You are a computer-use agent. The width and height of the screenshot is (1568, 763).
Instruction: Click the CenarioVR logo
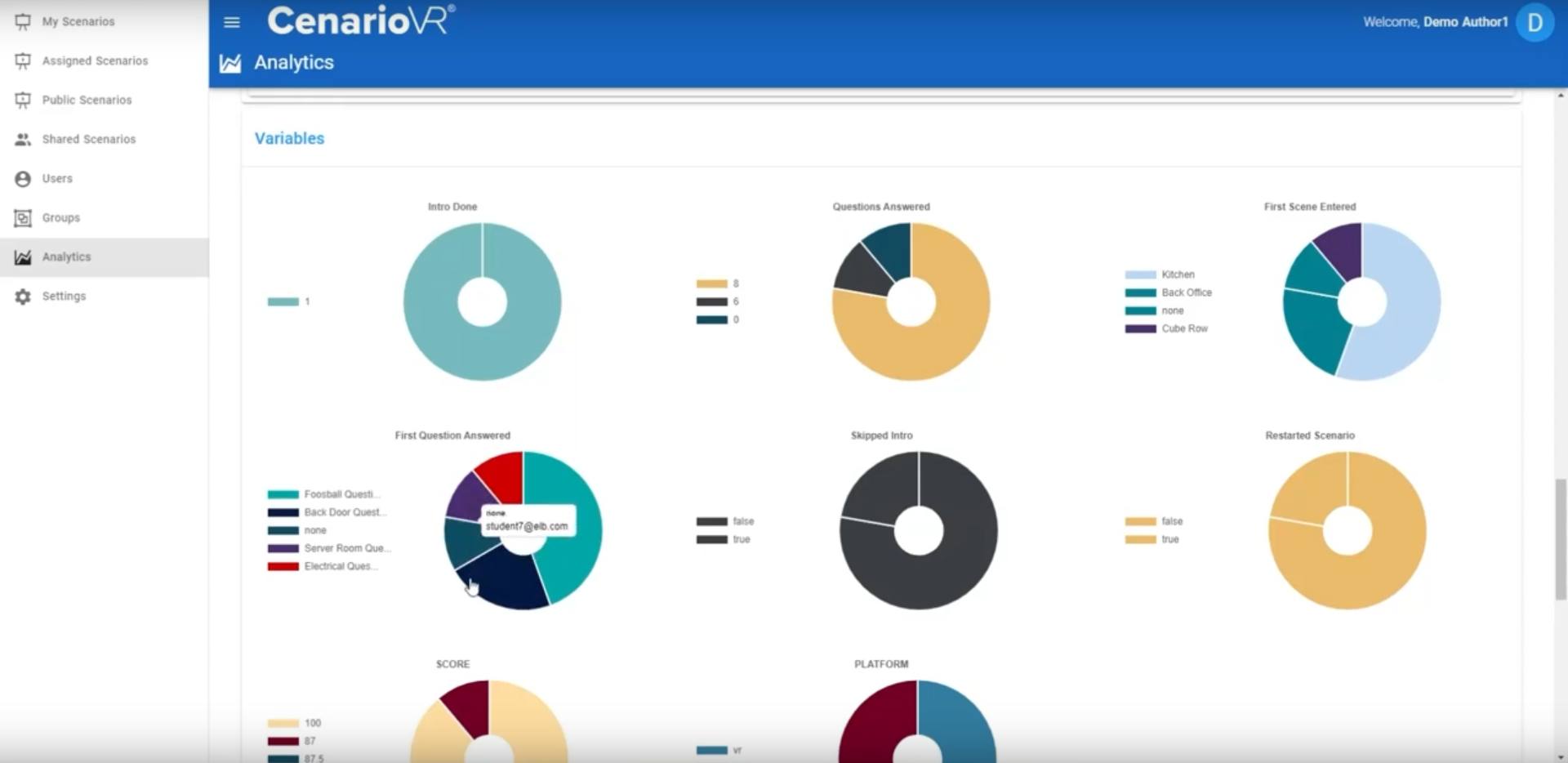pyautogui.click(x=360, y=21)
